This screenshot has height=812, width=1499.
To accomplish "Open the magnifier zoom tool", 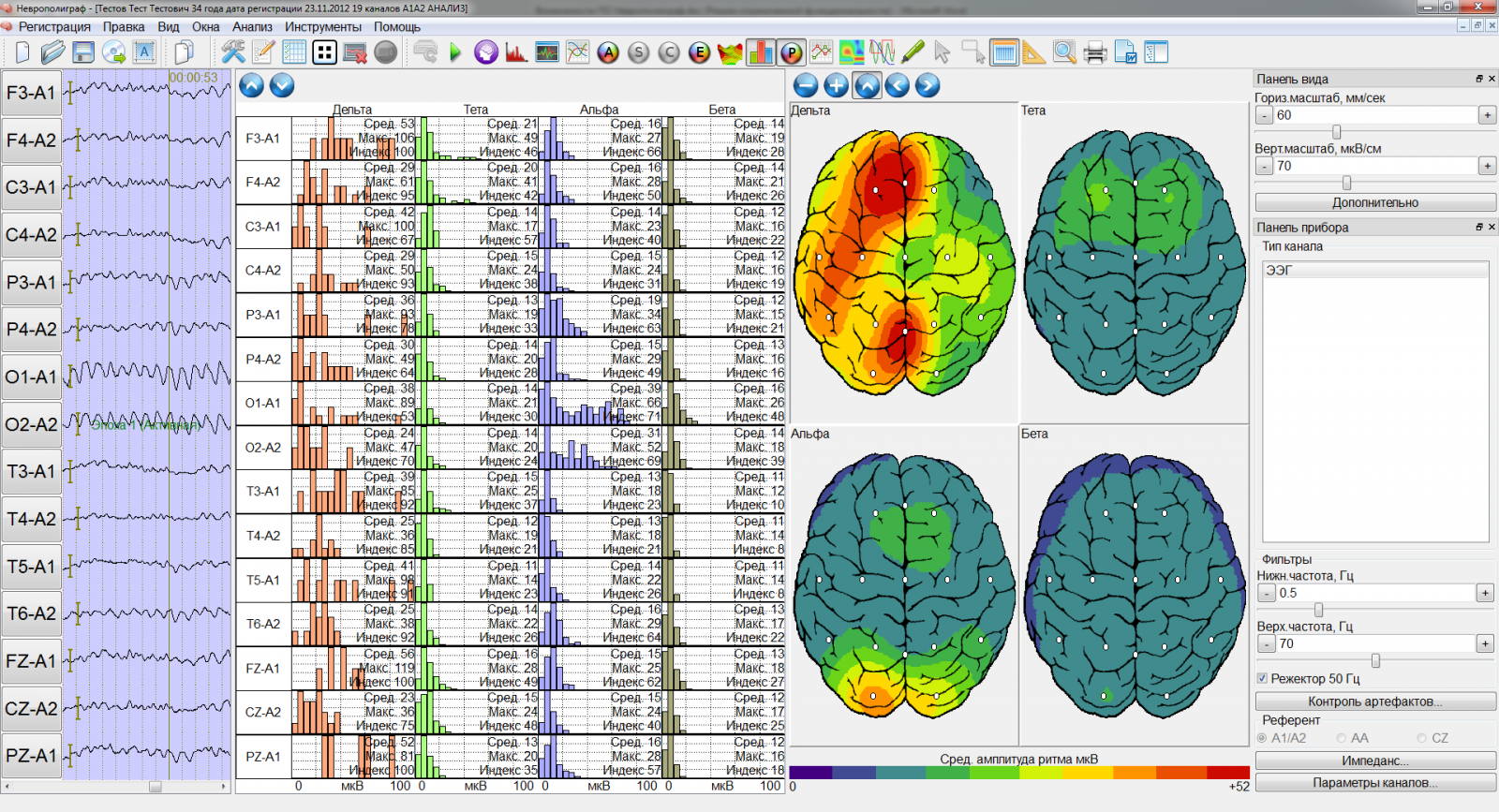I will [1064, 52].
